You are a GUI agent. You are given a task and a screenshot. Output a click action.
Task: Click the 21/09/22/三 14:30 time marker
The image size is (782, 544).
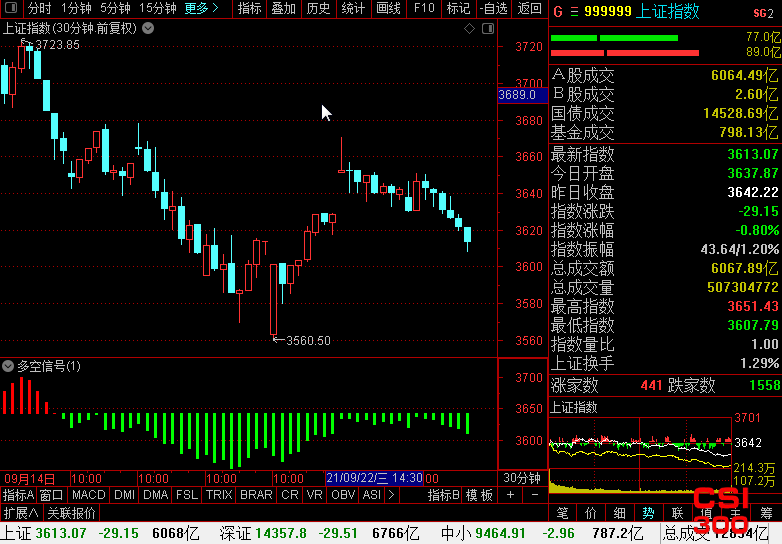coord(375,478)
